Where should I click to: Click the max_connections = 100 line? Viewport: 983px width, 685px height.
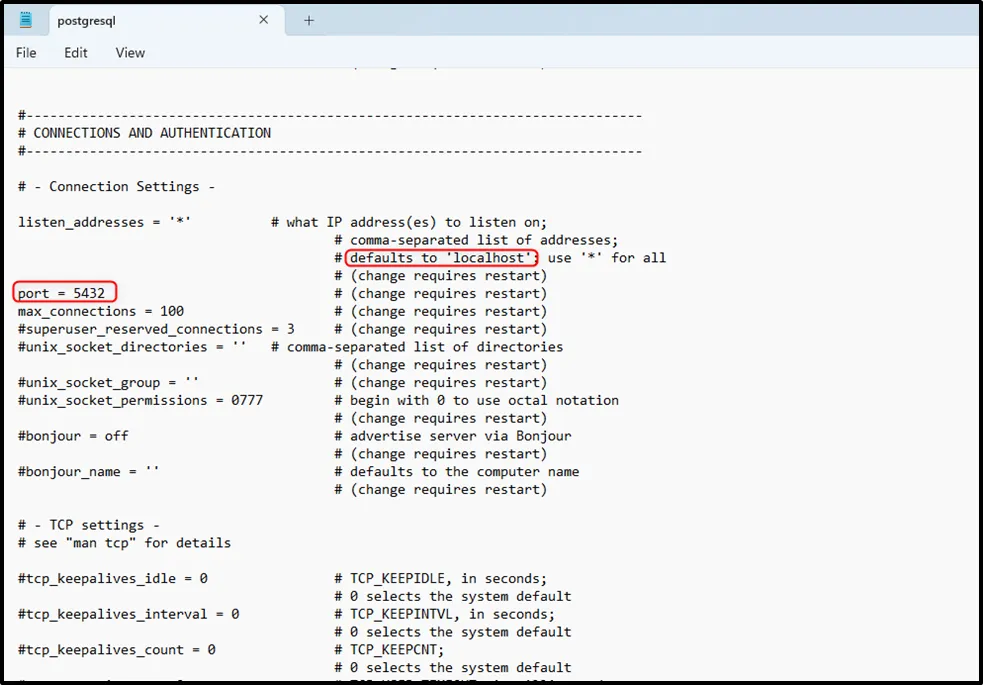pyautogui.click(x=101, y=312)
